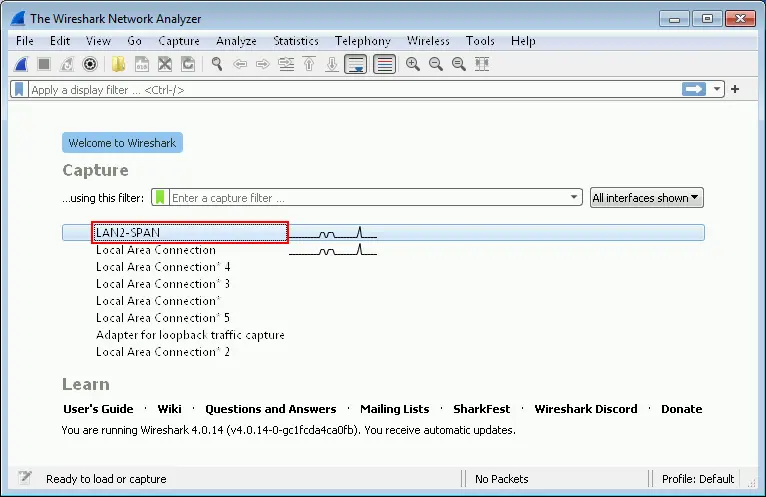Screen dimensions: 766x497
Task: Open the SharkFest link
Action: coord(481,409)
